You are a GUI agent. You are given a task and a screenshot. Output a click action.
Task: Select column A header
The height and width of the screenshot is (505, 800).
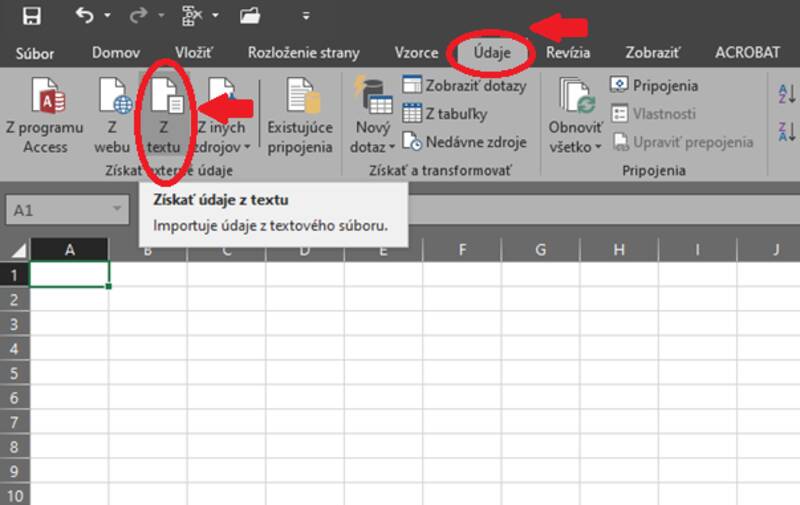[69, 249]
